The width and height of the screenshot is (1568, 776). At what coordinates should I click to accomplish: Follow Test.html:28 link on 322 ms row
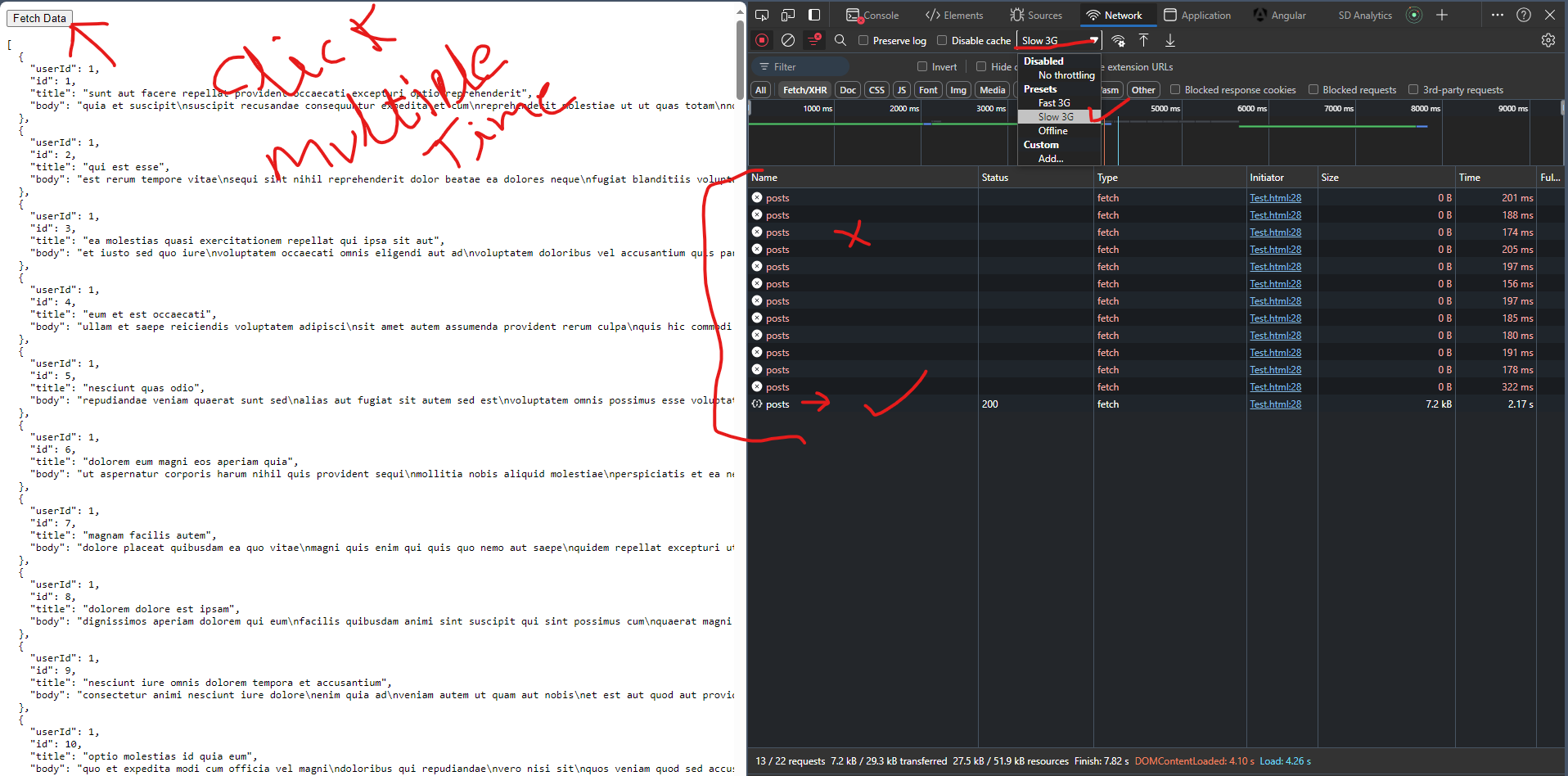pyautogui.click(x=1275, y=387)
